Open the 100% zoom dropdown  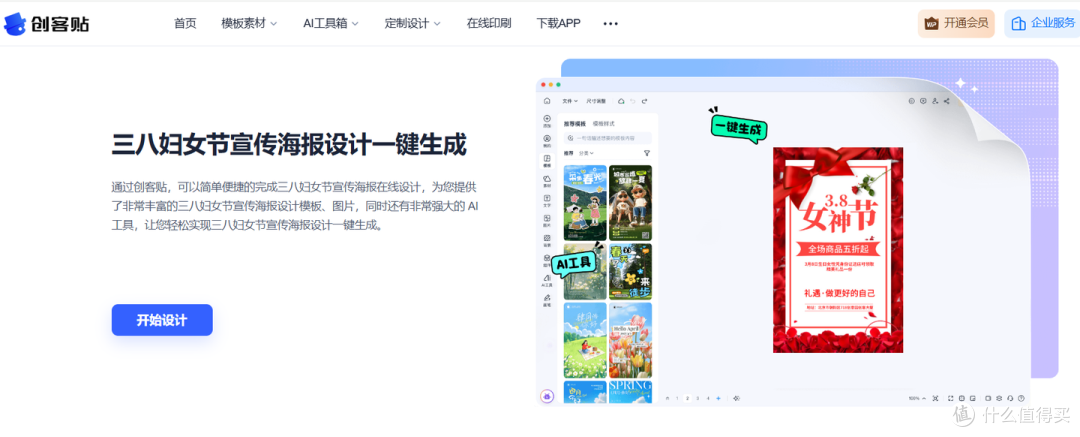pos(917,398)
